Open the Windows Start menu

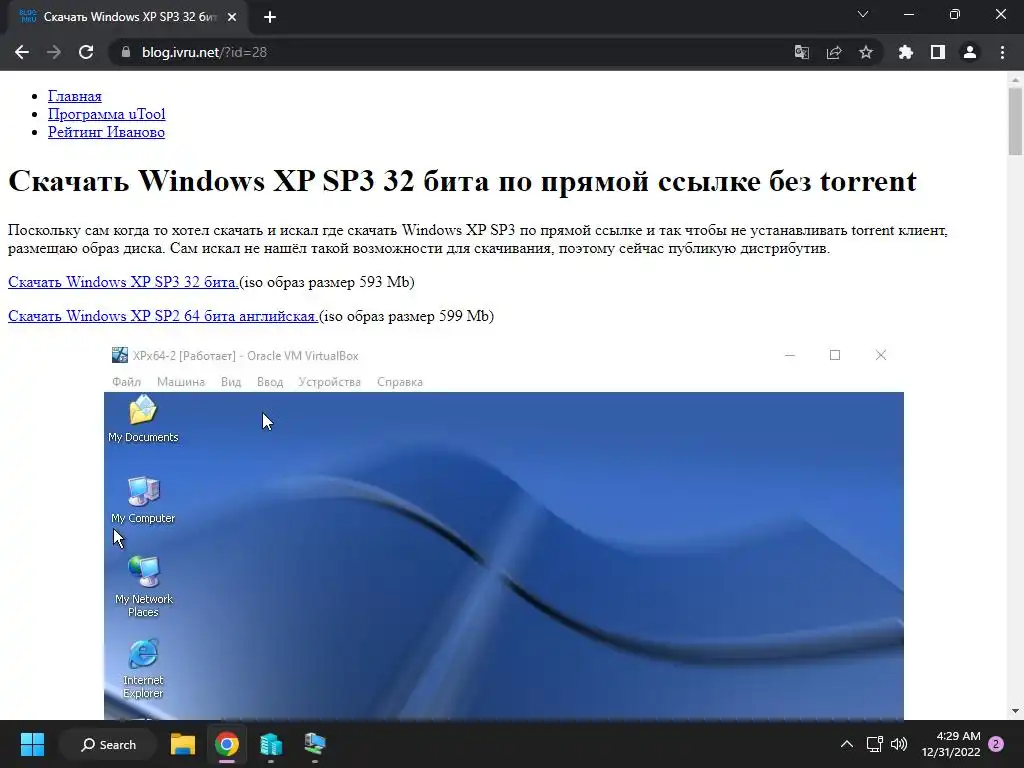pyautogui.click(x=32, y=744)
